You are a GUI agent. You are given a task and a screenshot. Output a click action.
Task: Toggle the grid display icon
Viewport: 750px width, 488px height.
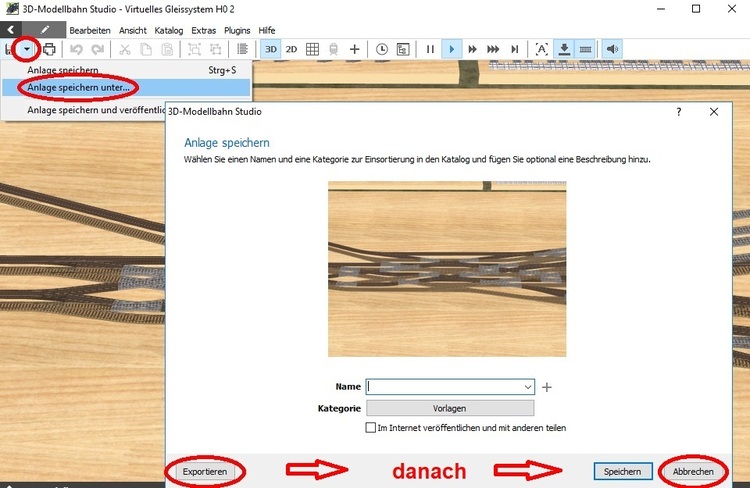pyautogui.click(x=312, y=49)
